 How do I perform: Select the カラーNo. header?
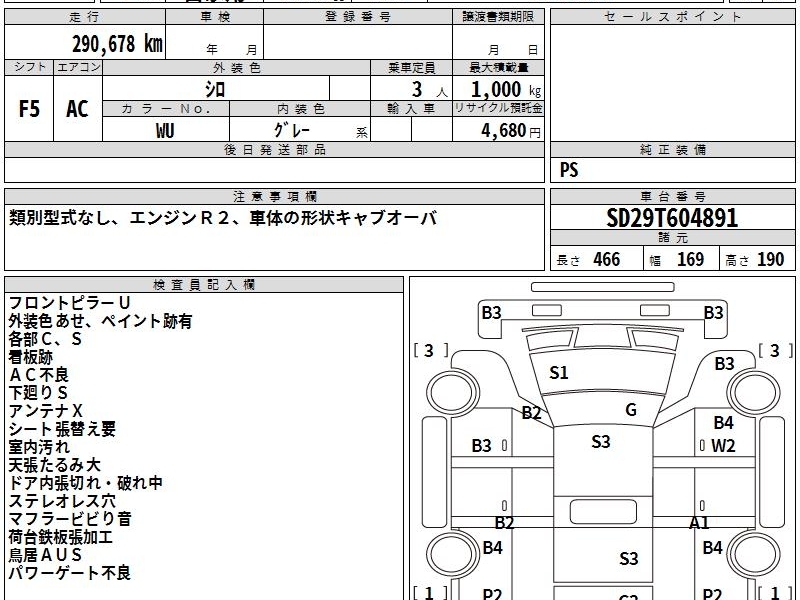[166, 109]
